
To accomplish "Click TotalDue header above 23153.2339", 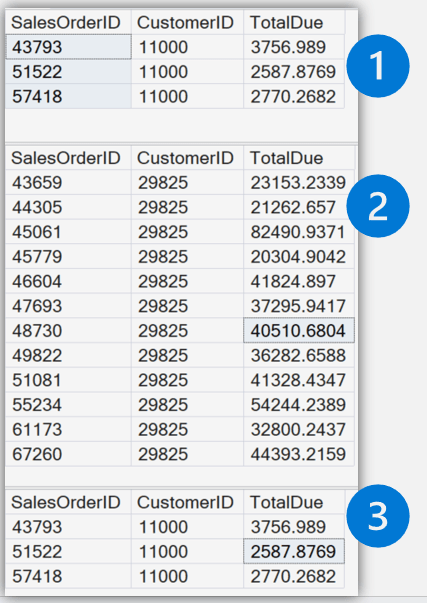I will [299, 158].
